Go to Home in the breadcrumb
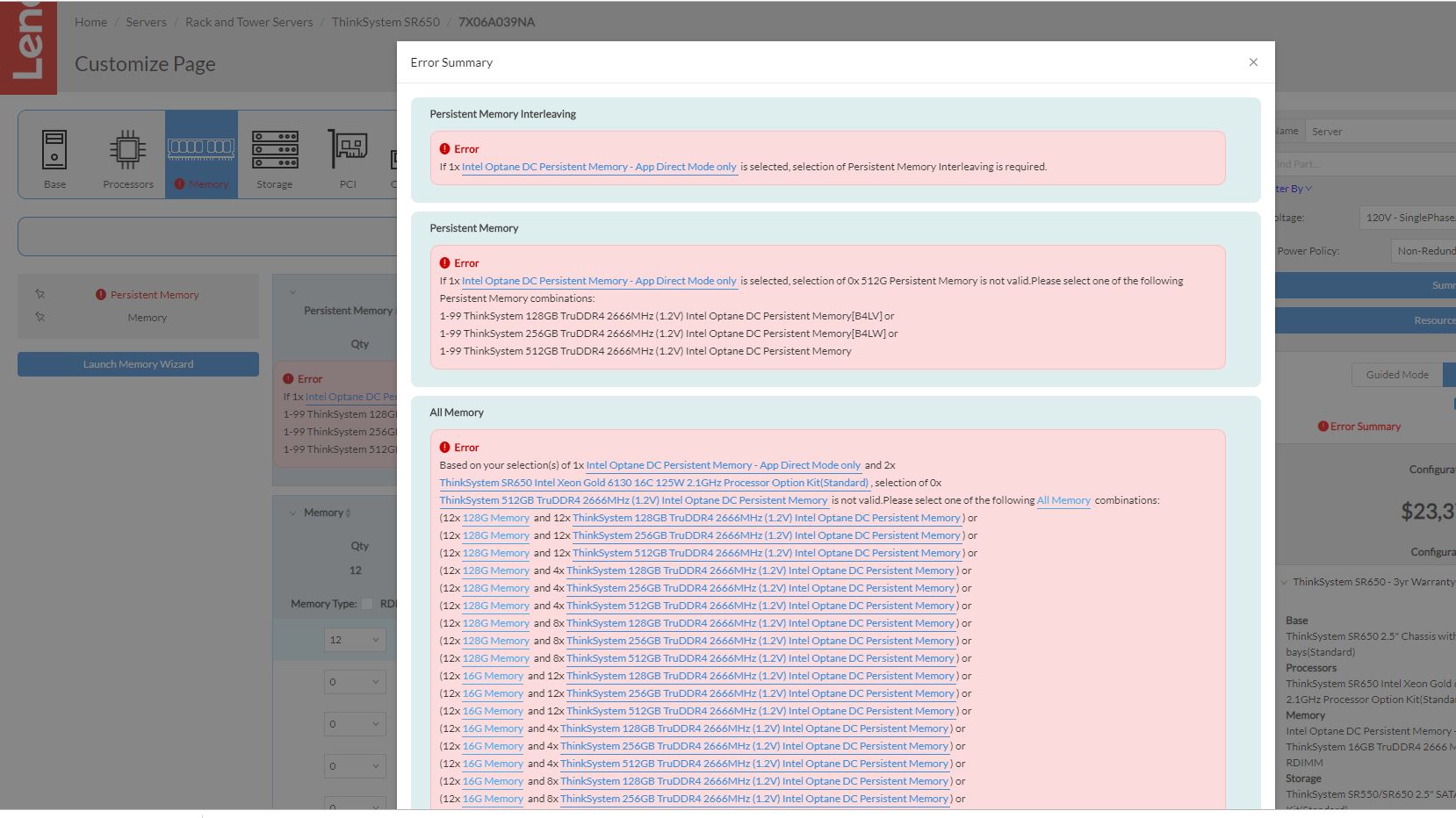 click(90, 22)
